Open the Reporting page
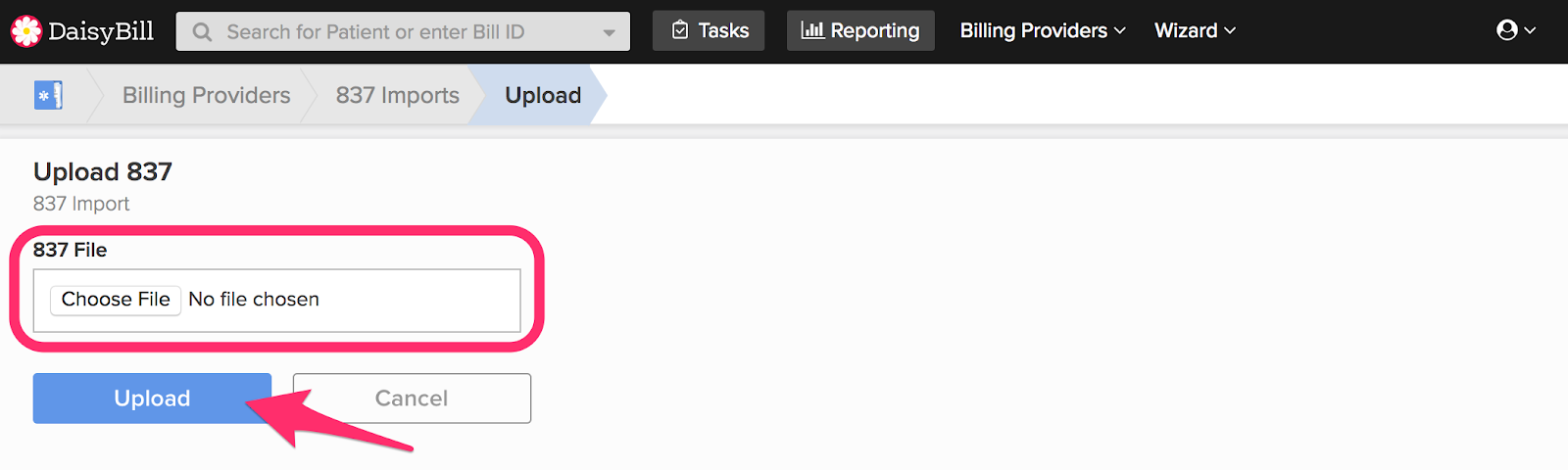This screenshot has height=470, width=1568. (860, 31)
